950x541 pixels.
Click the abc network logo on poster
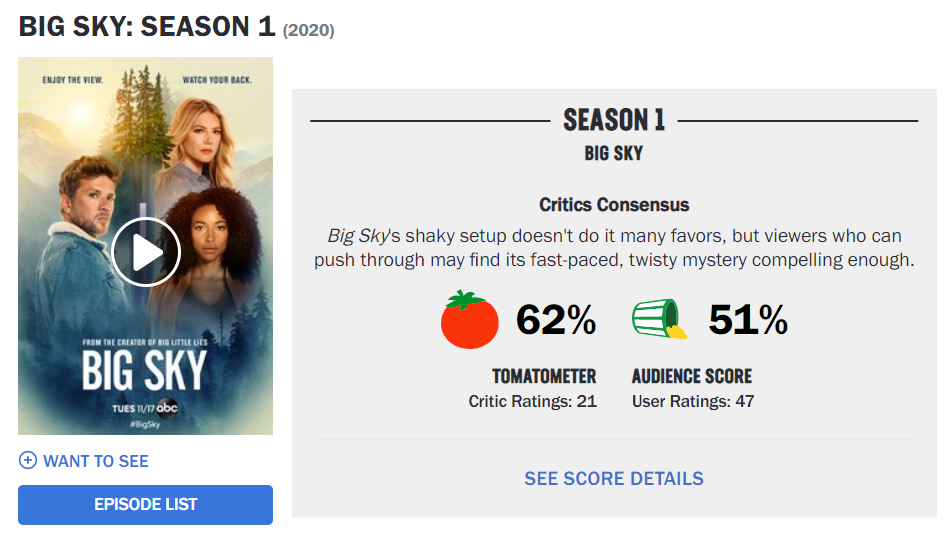168,408
